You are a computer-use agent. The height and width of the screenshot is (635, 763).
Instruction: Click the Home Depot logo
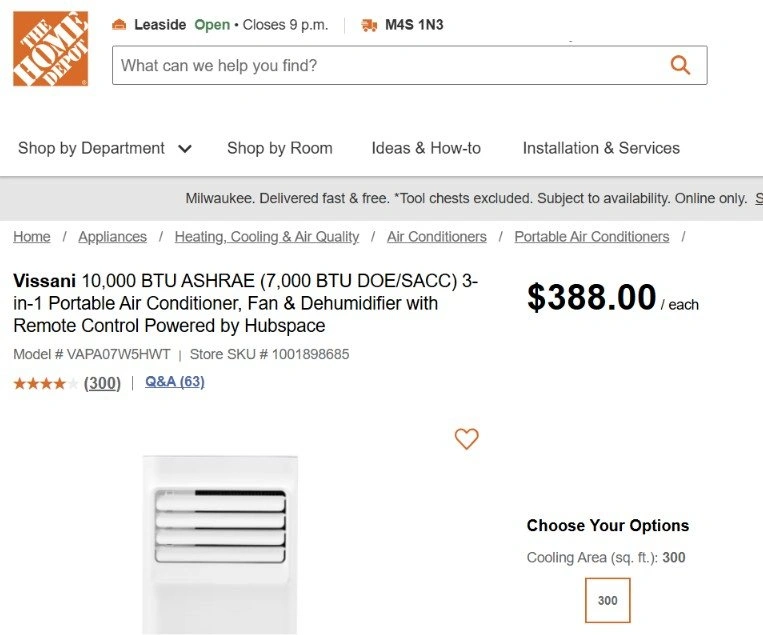(x=51, y=49)
